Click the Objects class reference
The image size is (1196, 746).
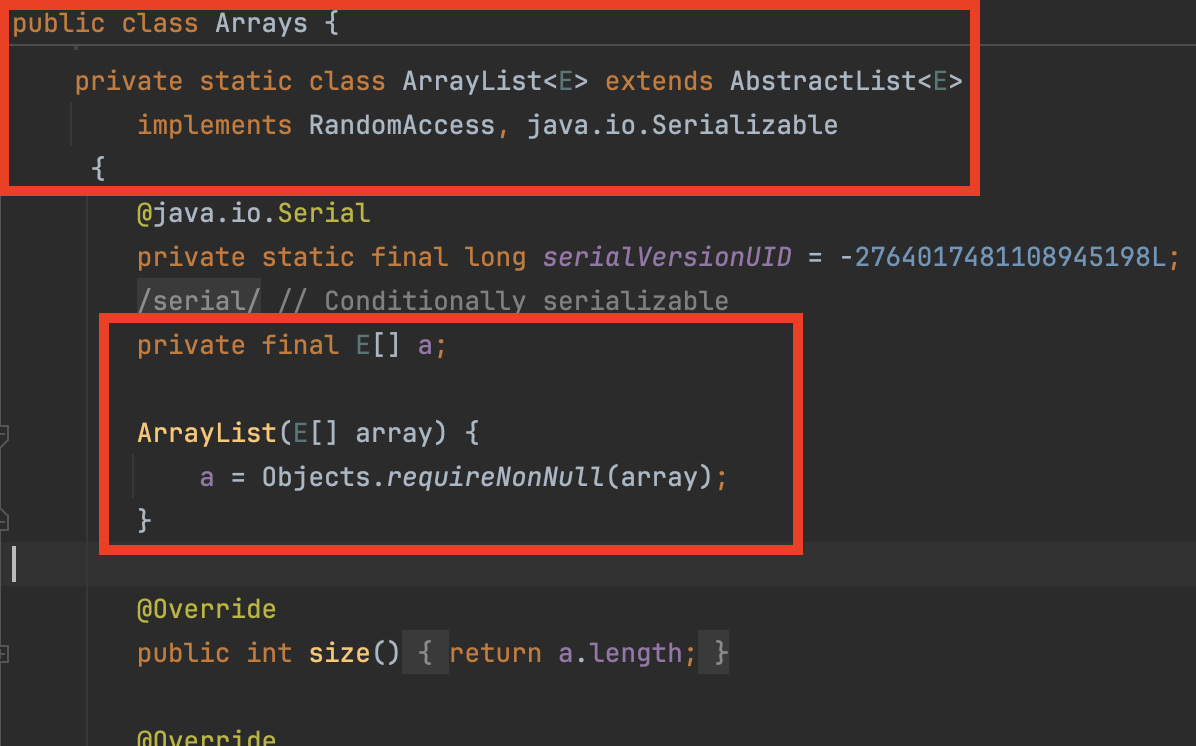pyautogui.click(x=316, y=478)
